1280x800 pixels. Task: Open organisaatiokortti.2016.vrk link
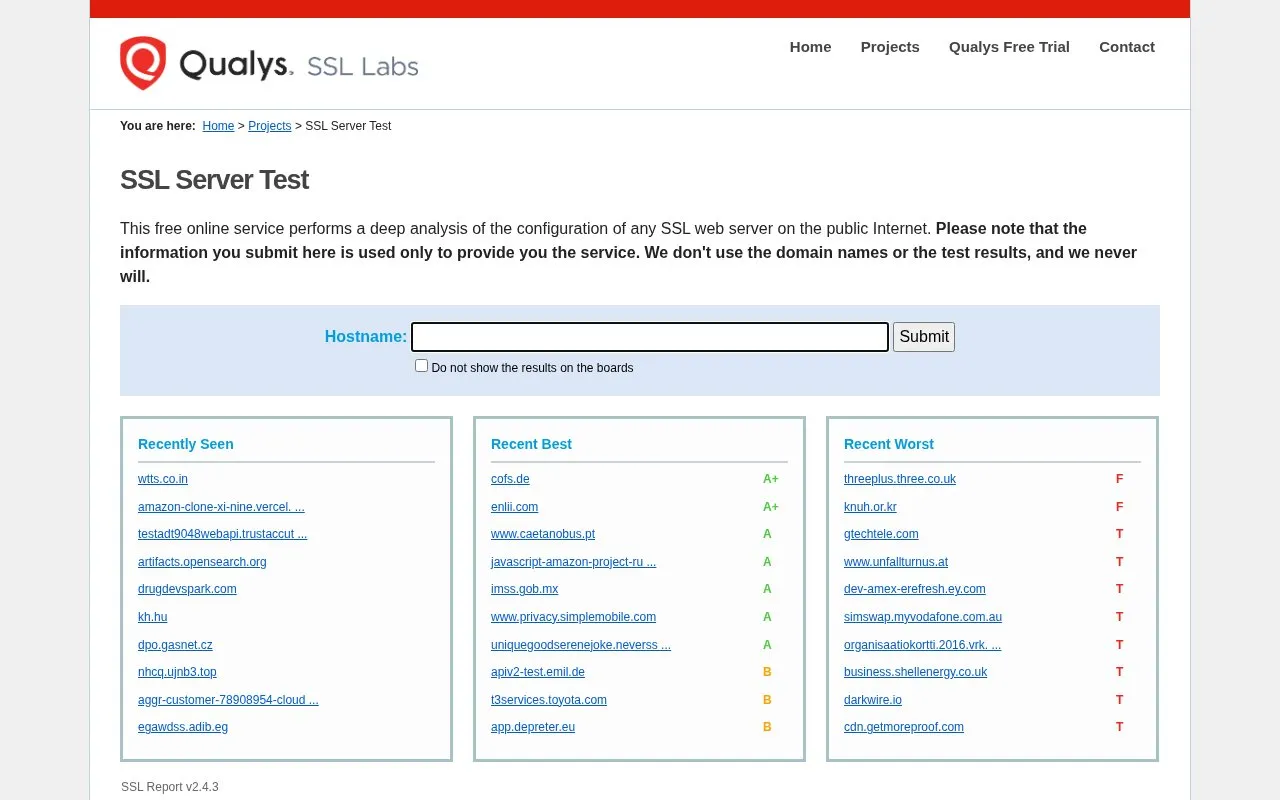point(922,645)
